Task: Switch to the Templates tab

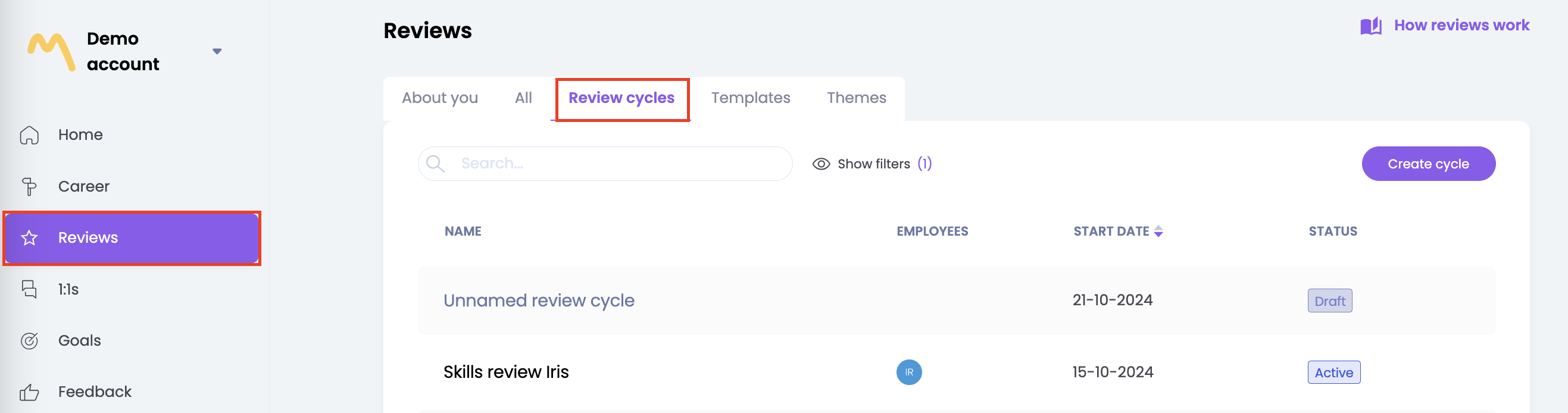Action: [x=750, y=98]
